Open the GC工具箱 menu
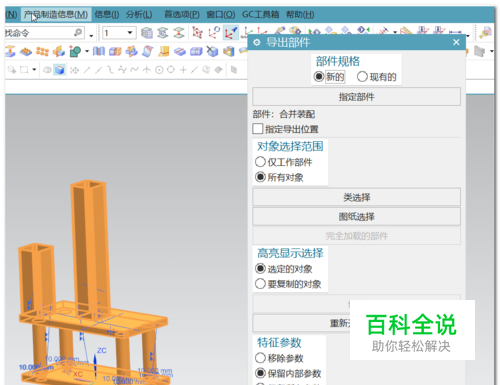Image resolution: width=500 pixels, height=385 pixels. point(261,15)
